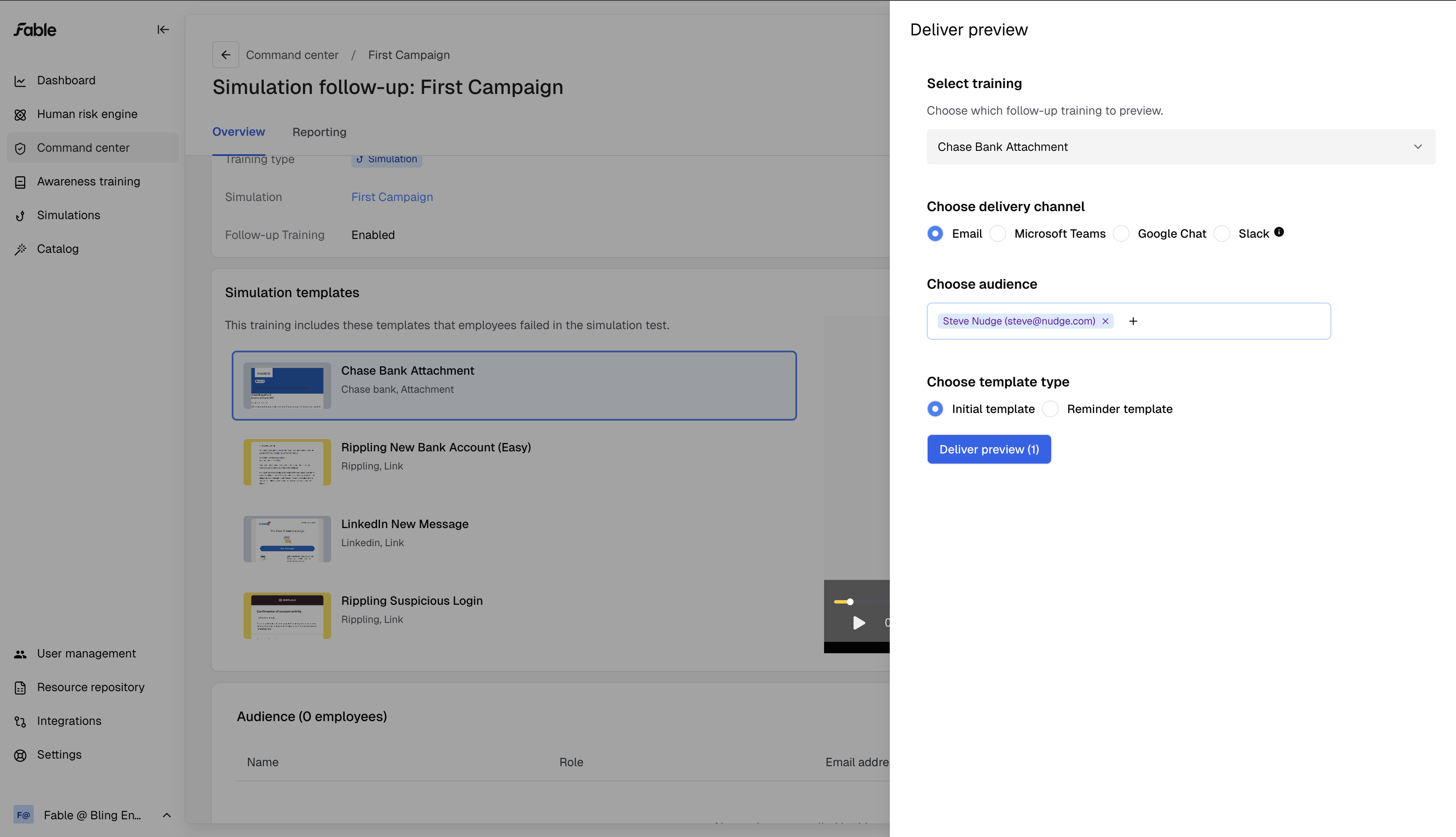Click the Name column header
Image resolution: width=1456 pixels, height=837 pixels.
pyautogui.click(x=262, y=762)
